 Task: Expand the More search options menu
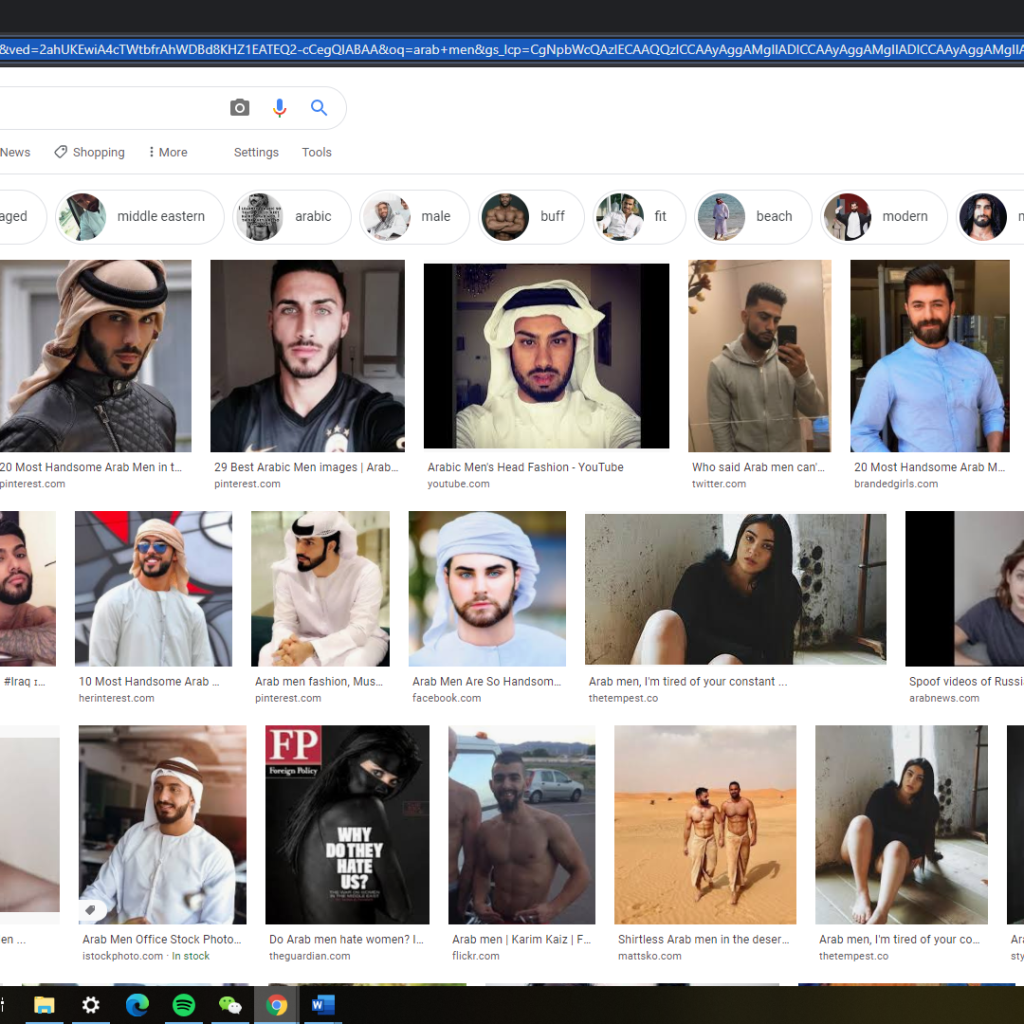point(167,152)
